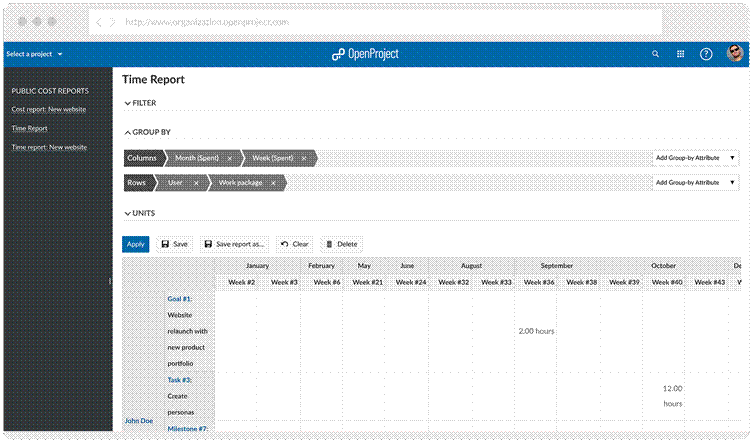Select Time report: New website in sidebar
This screenshot has width=753, height=443.
coord(49,147)
